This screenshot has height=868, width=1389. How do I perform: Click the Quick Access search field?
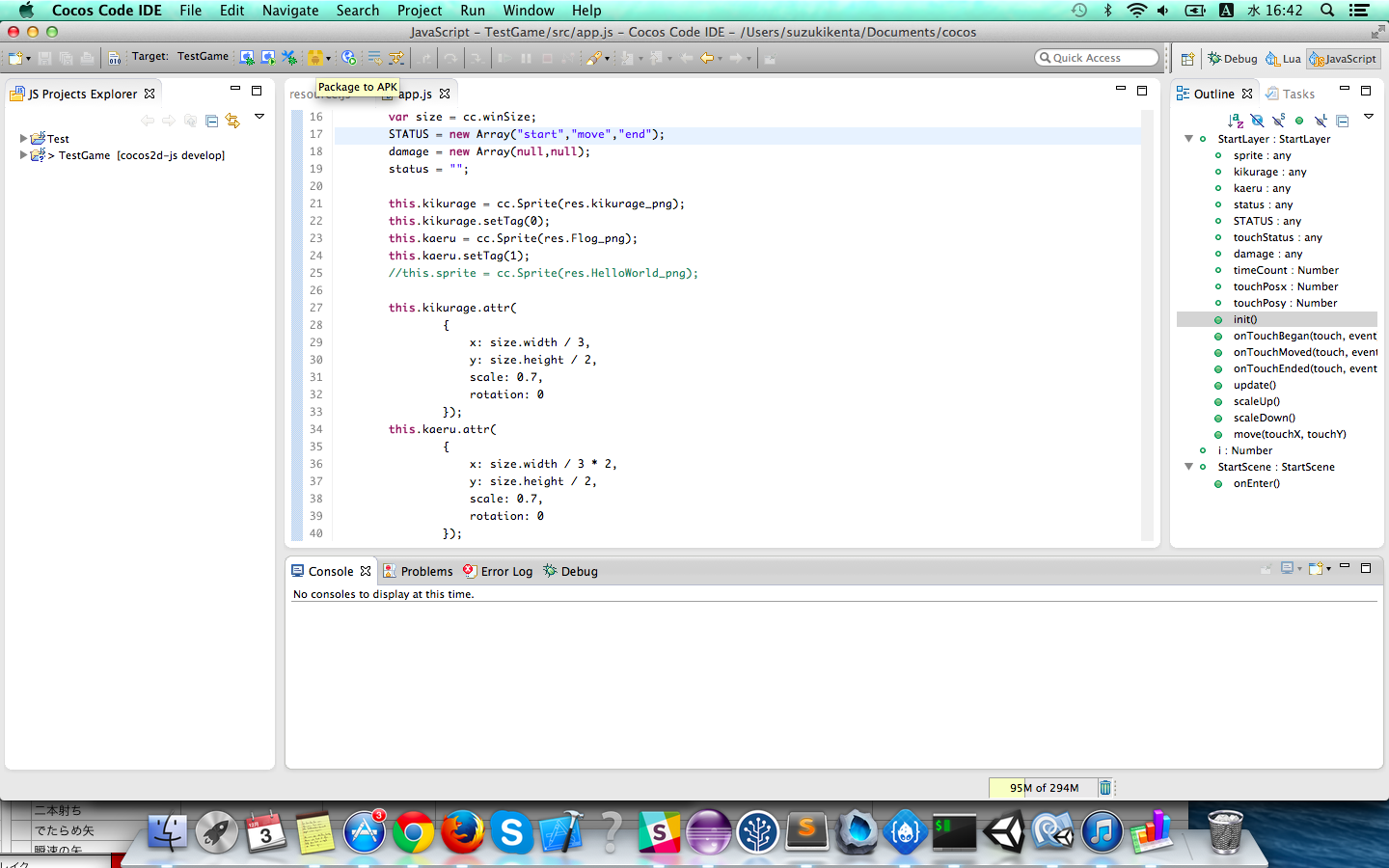1097,58
